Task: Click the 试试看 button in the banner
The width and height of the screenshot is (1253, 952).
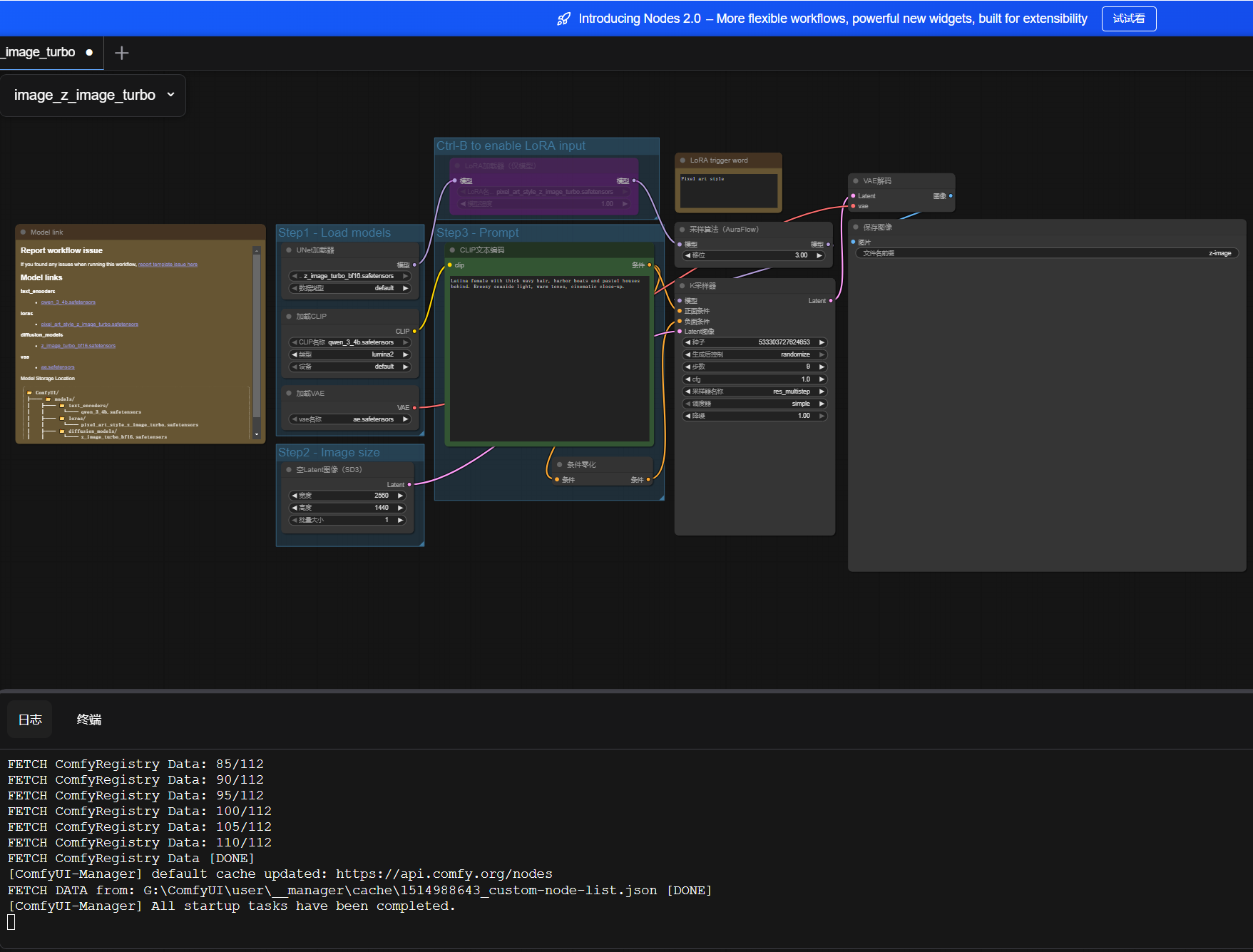Action: coord(1128,19)
